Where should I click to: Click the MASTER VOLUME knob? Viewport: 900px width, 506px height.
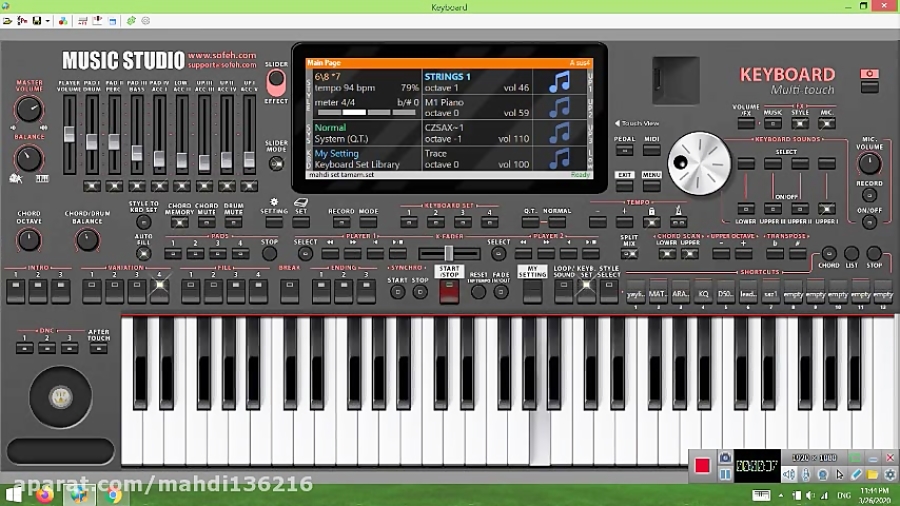coord(28,109)
